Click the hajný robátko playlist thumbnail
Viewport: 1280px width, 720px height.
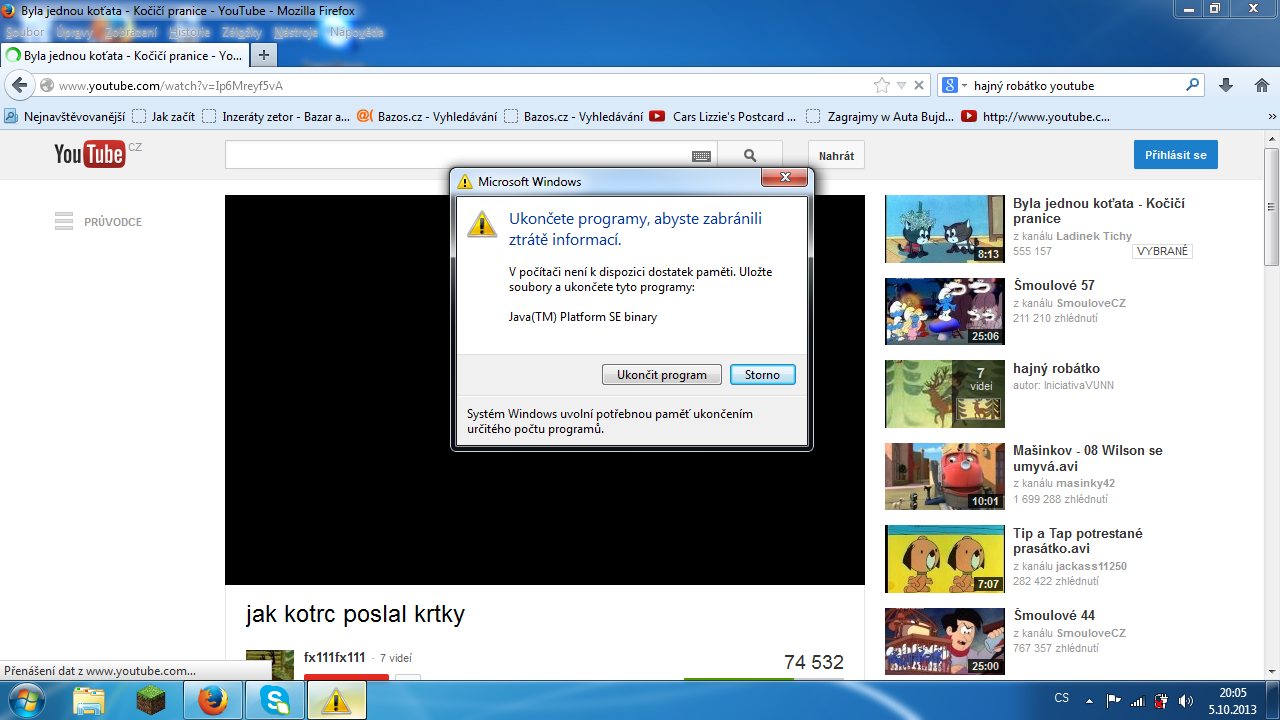(945, 394)
